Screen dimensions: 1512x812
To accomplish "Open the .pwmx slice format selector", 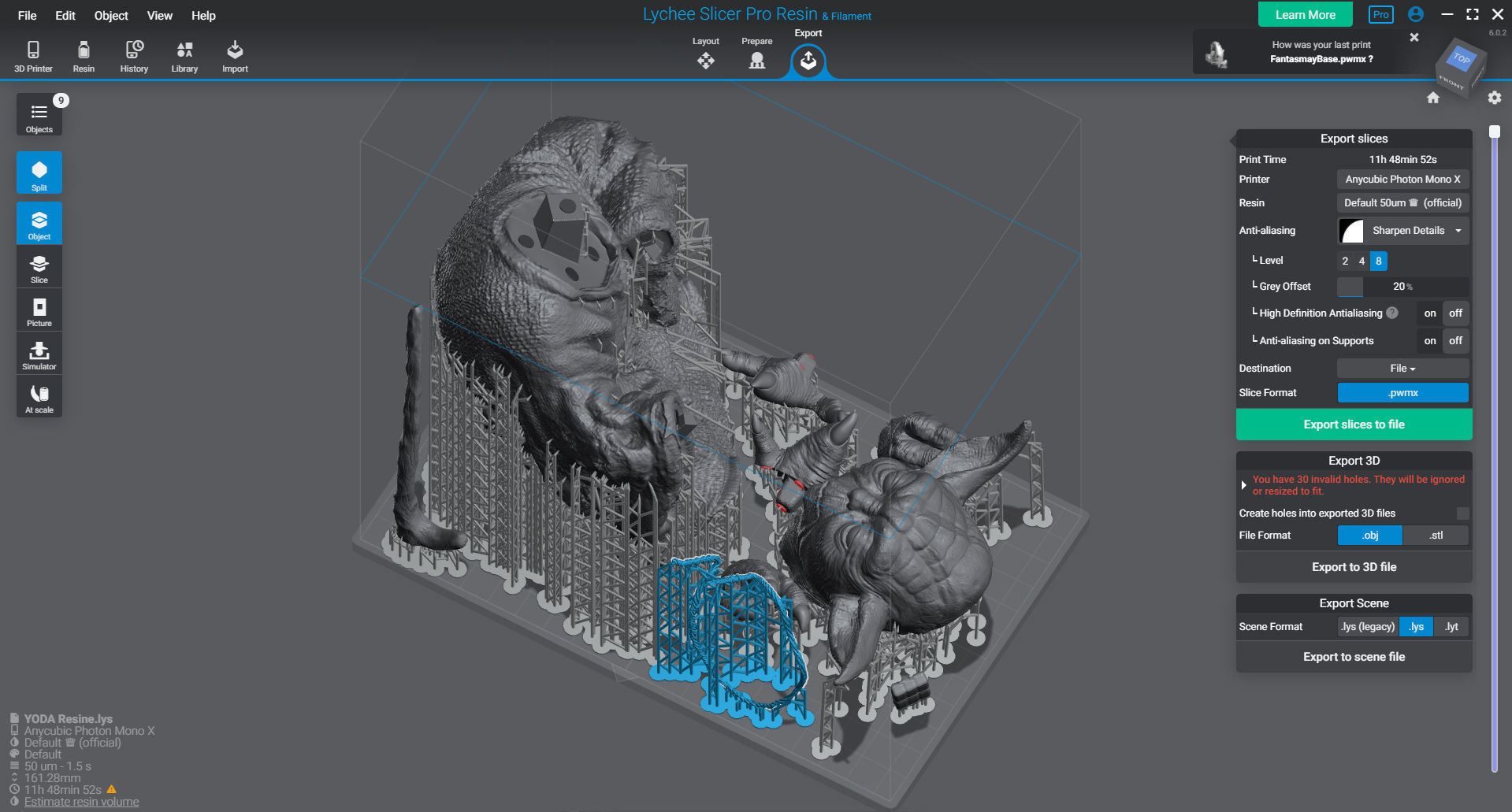I will (x=1402, y=393).
